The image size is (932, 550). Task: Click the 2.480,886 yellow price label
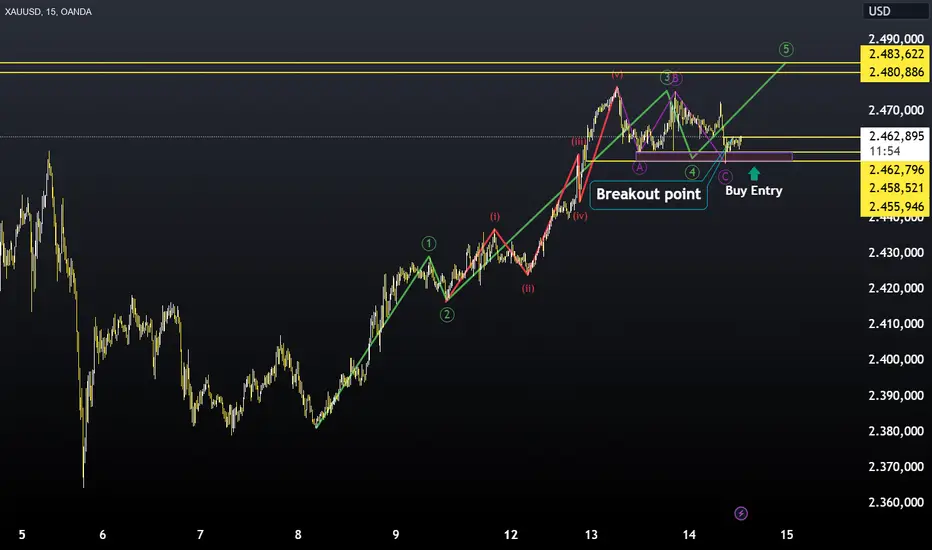(896, 73)
